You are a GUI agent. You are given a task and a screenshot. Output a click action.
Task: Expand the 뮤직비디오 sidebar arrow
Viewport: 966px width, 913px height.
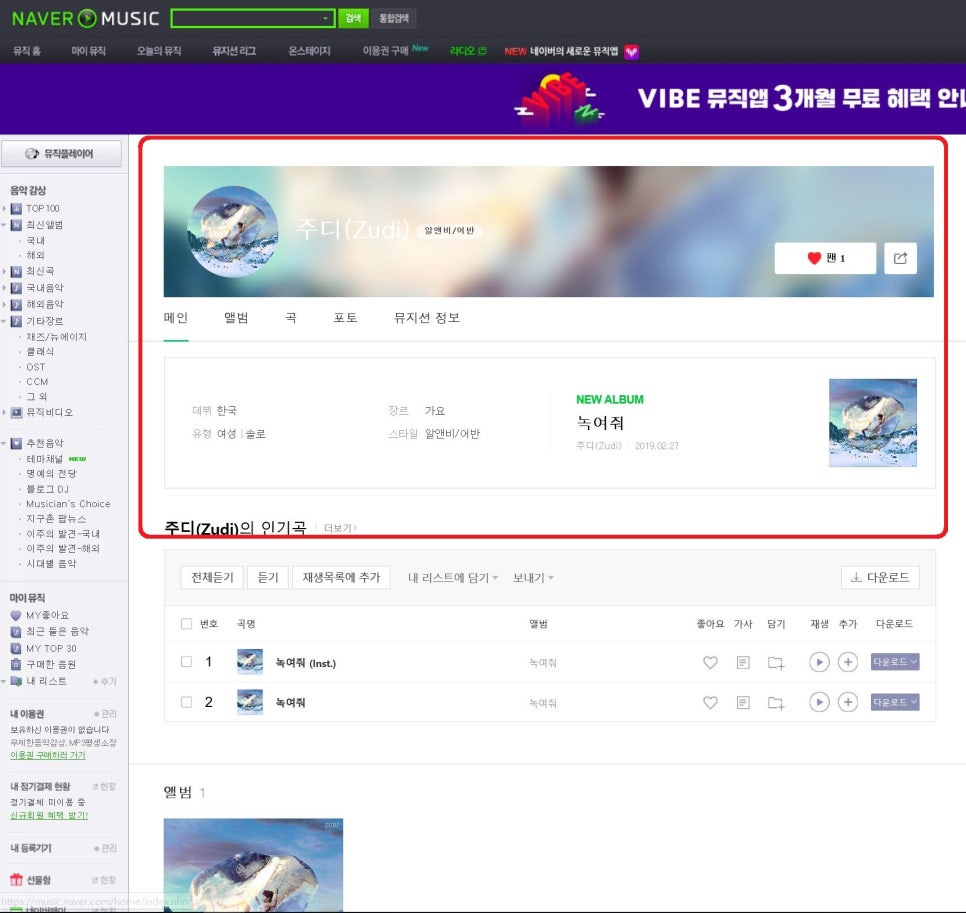click(x=4, y=412)
